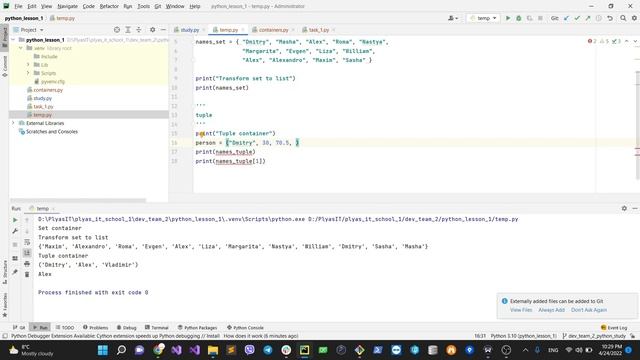
Task: Open Search Everywhere magnifier icon
Action: 623,18
